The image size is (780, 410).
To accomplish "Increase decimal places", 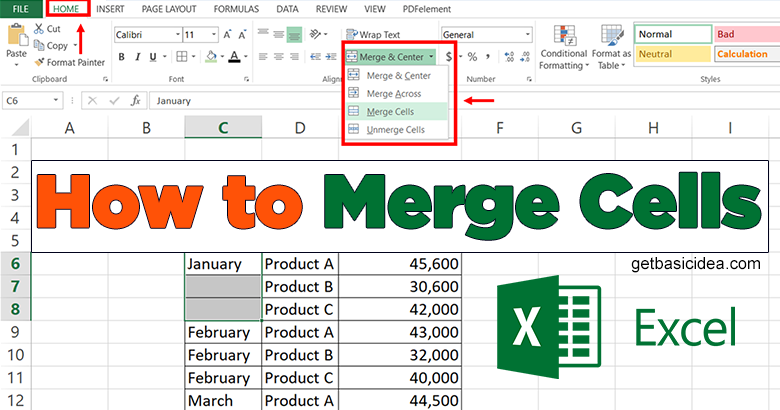I will coord(509,57).
